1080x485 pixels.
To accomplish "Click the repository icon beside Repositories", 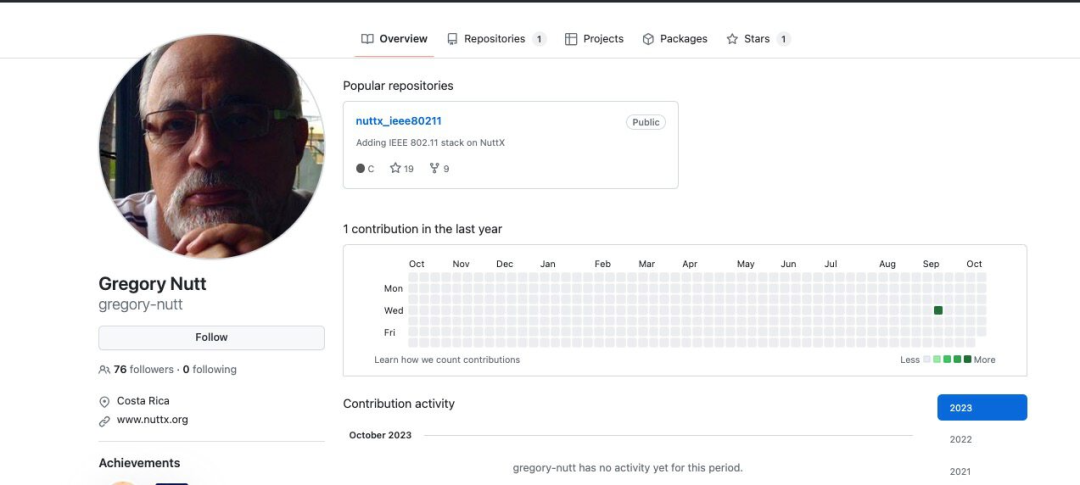I will pyautogui.click(x=452, y=39).
